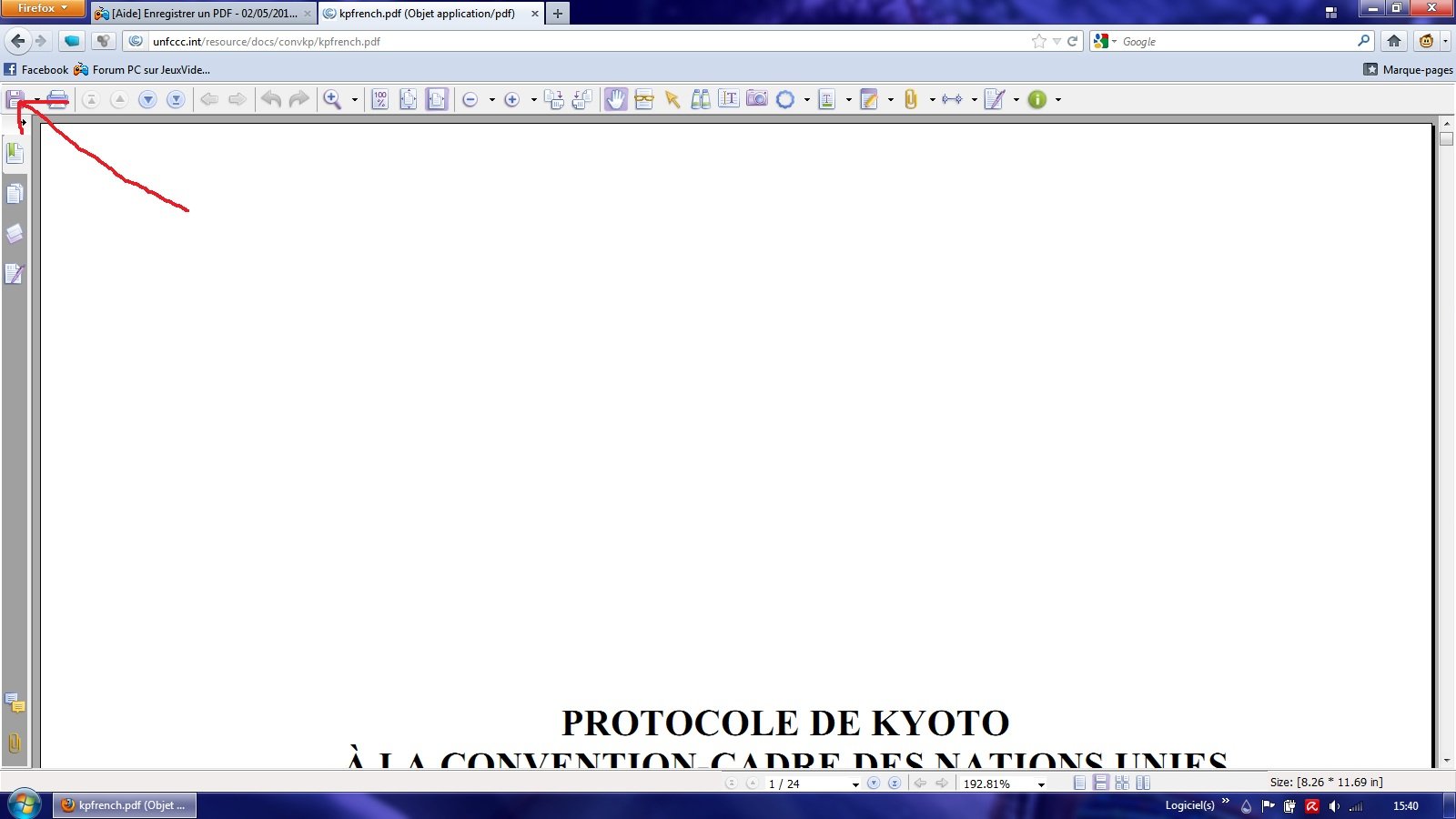Image resolution: width=1456 pixels, height=819 pixels.
Task: Click the paperclip attach file tool
Action: 911,99
